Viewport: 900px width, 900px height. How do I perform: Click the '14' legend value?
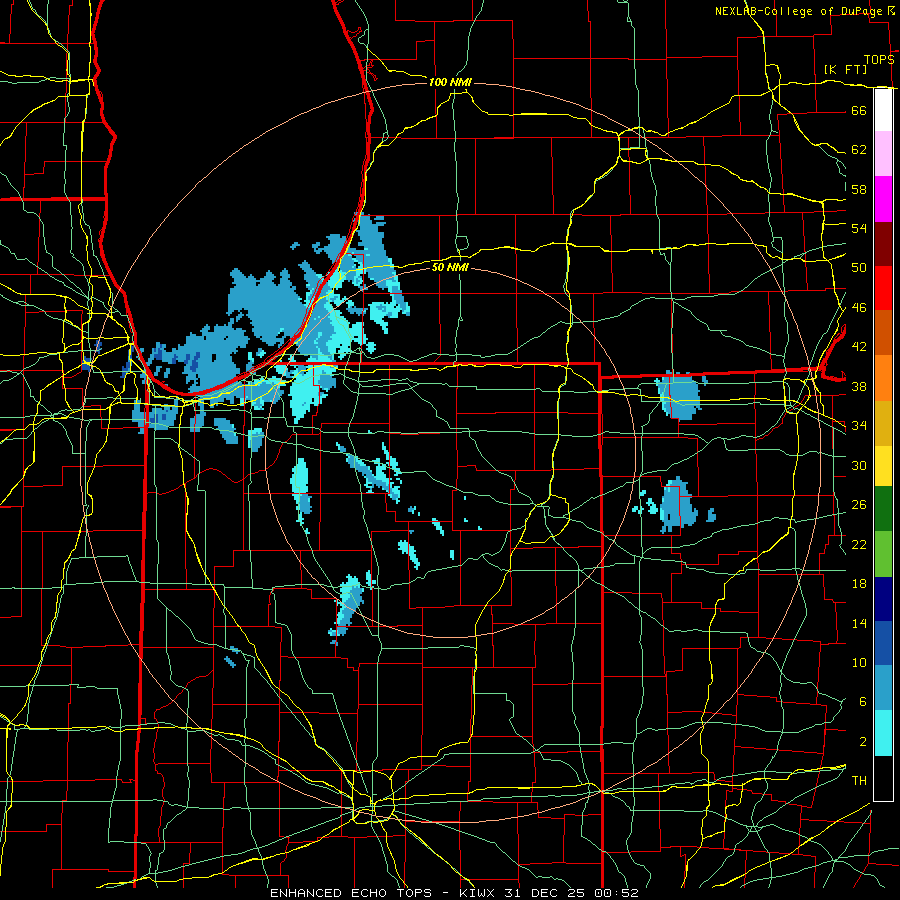click(x=859, y=623)
